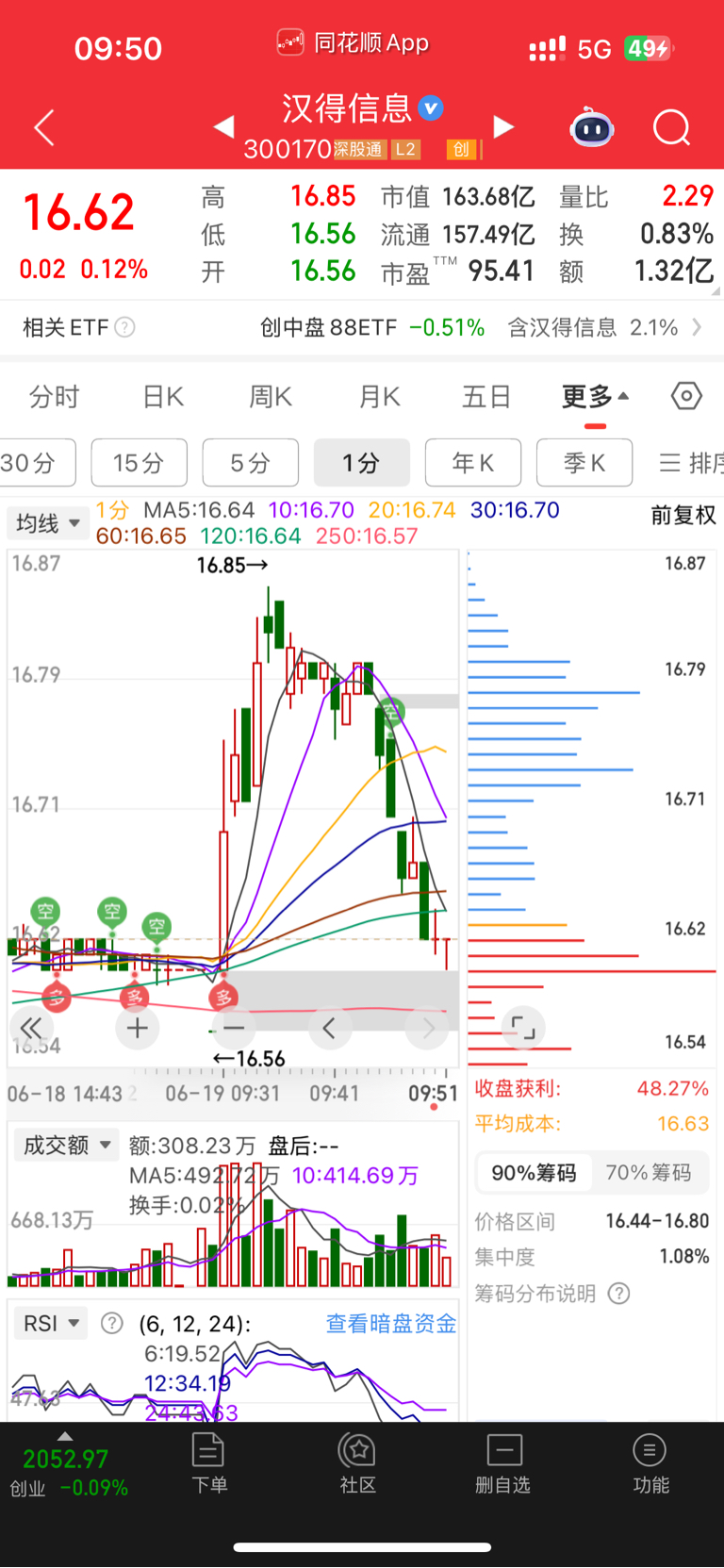Move chart cursor right one candle
724x1568 pixels.
[428, 1028]
